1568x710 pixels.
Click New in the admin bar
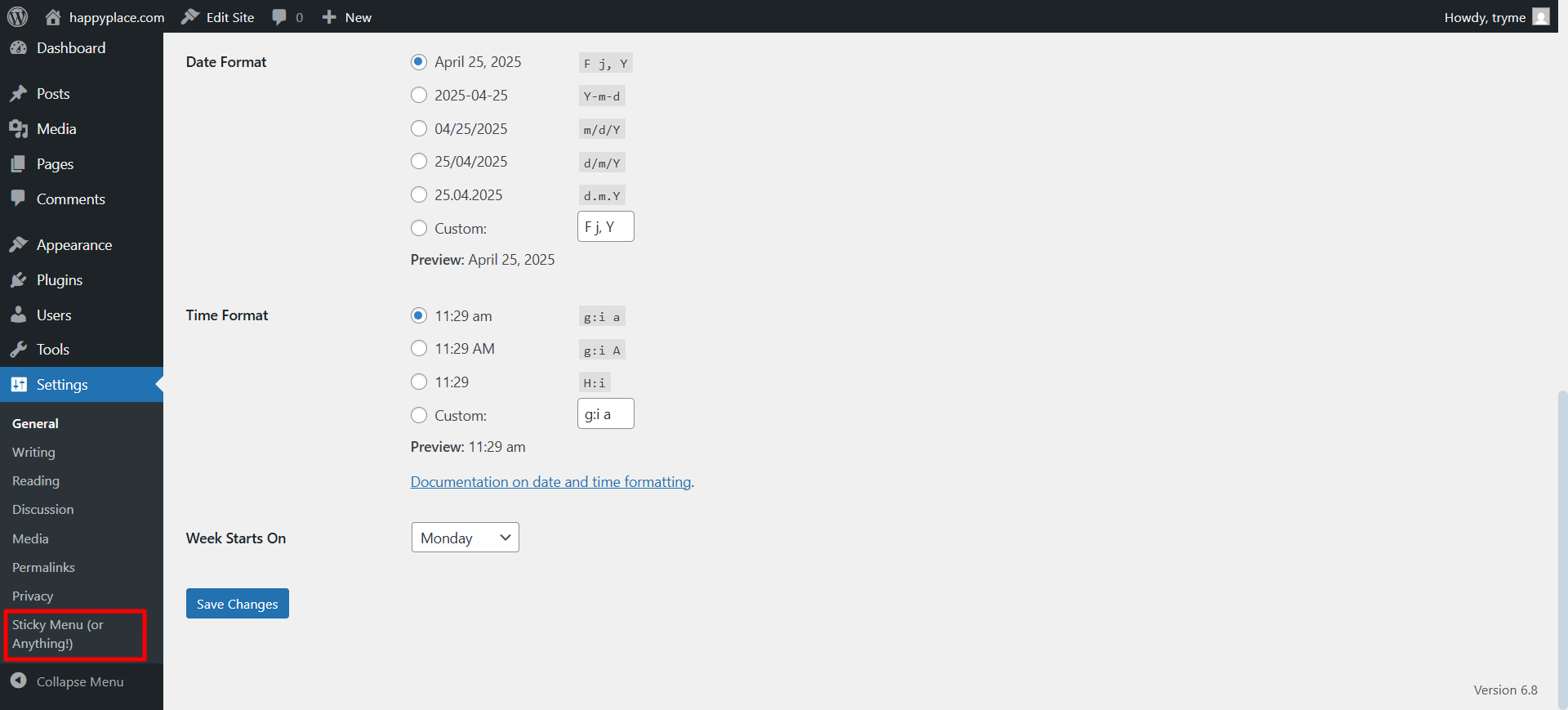click(x=358, y=17)
